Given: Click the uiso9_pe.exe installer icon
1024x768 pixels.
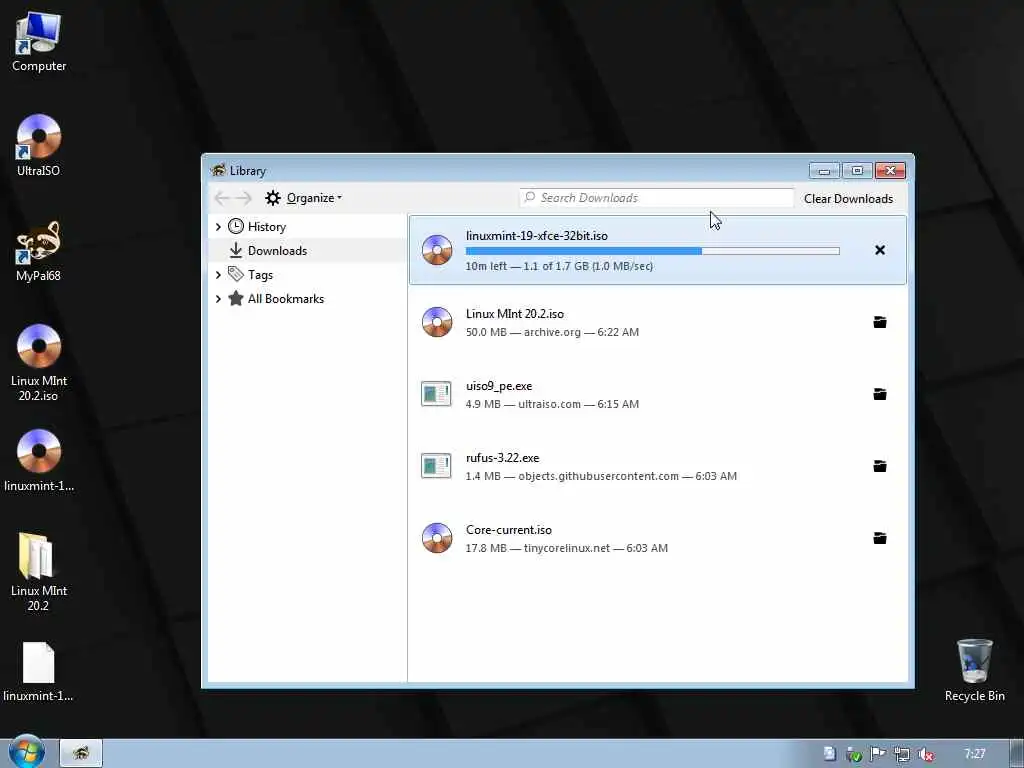Looking at the screenshot, I should pyautogui.click(x=436, y=394).
